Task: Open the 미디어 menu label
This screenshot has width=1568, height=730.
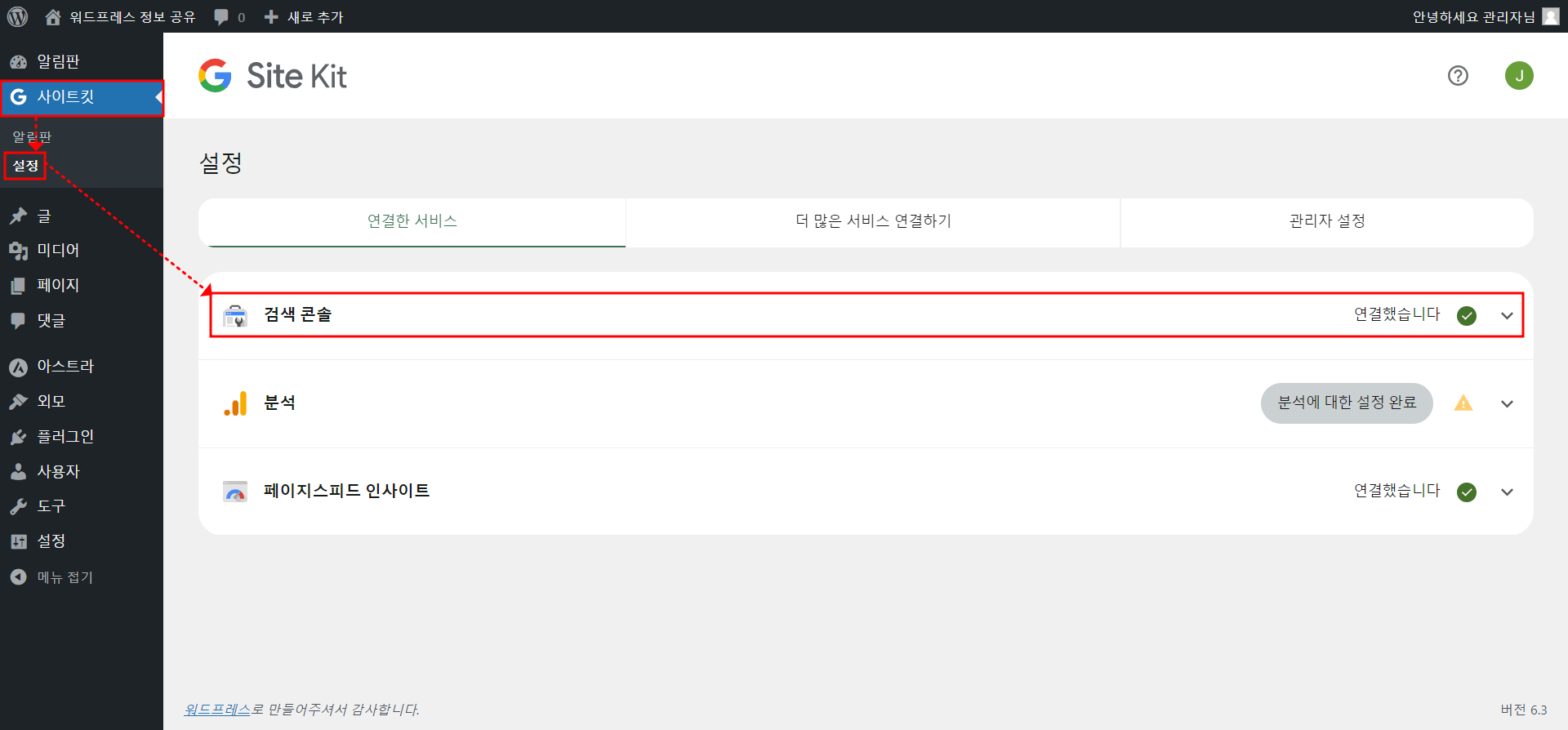Action: [58, 251]
